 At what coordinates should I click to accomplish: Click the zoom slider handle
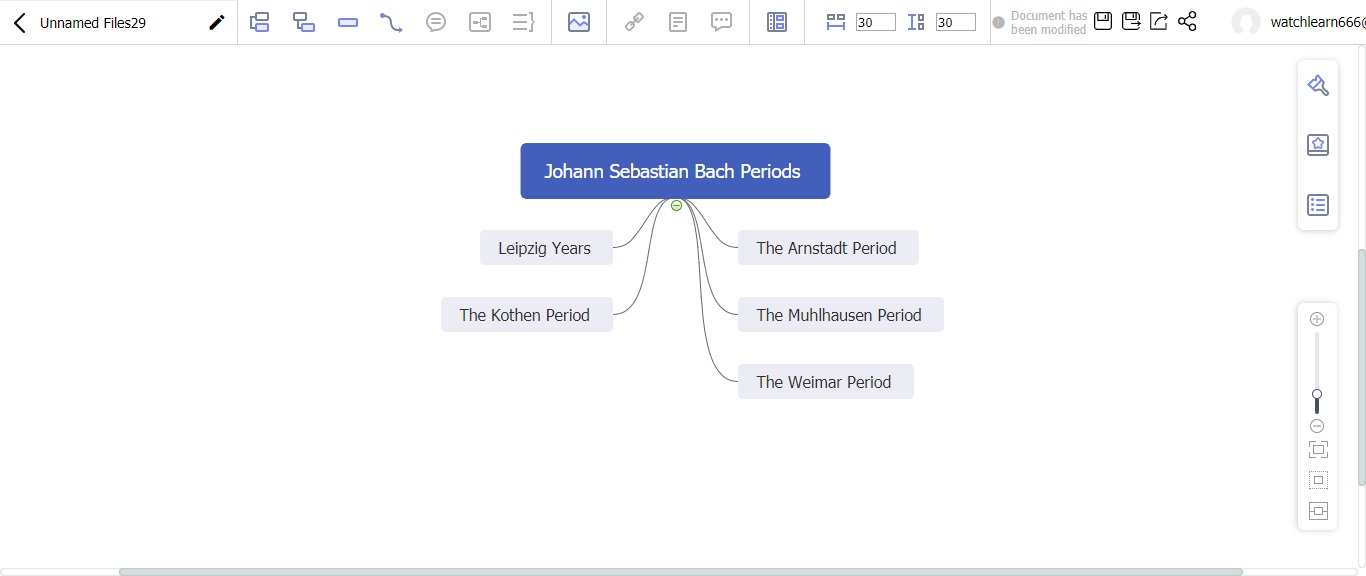click(x=1317, y=395)
